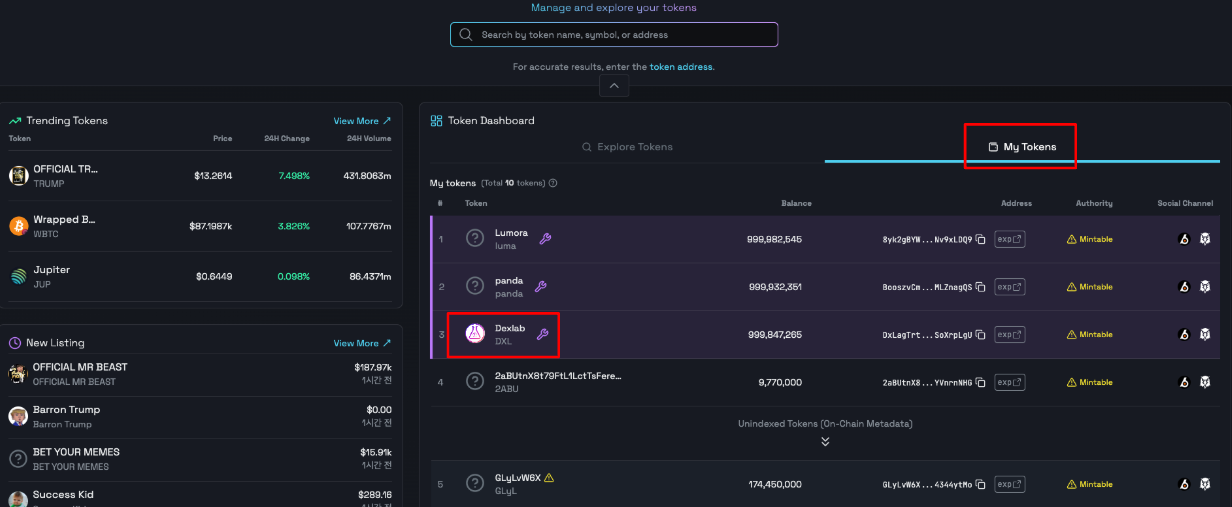Click warning icon next to GLyLvW6X
The width and height of the screenshot is (1232, 507).
549,478
